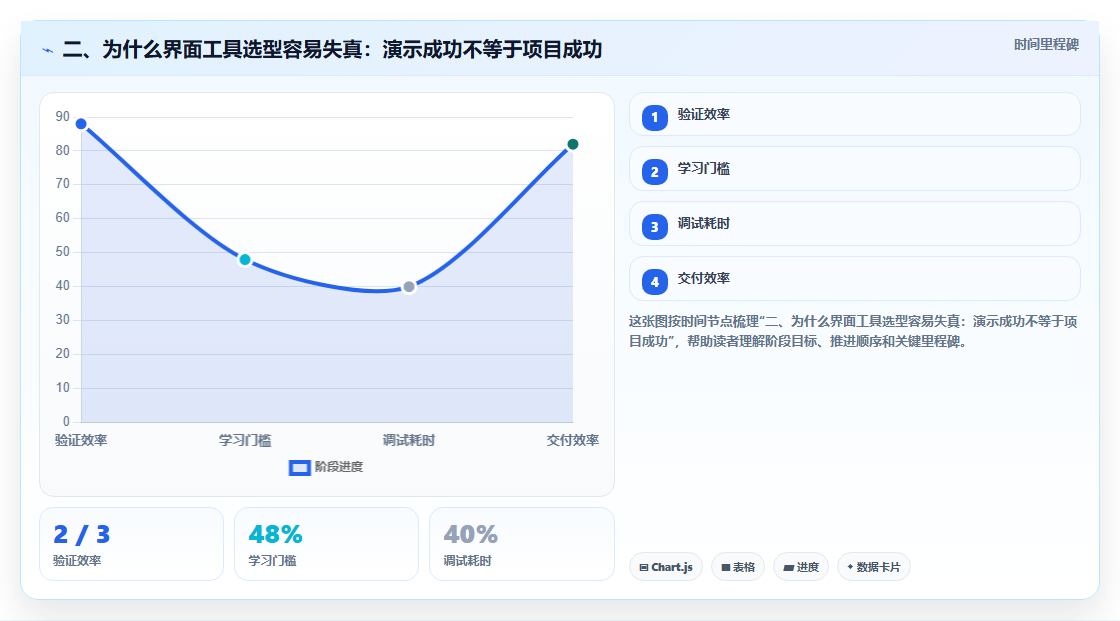Click the x-axis label 交付效率
Screen dimensions: 1120x621
pyautogui.click(x=573, y=440)
